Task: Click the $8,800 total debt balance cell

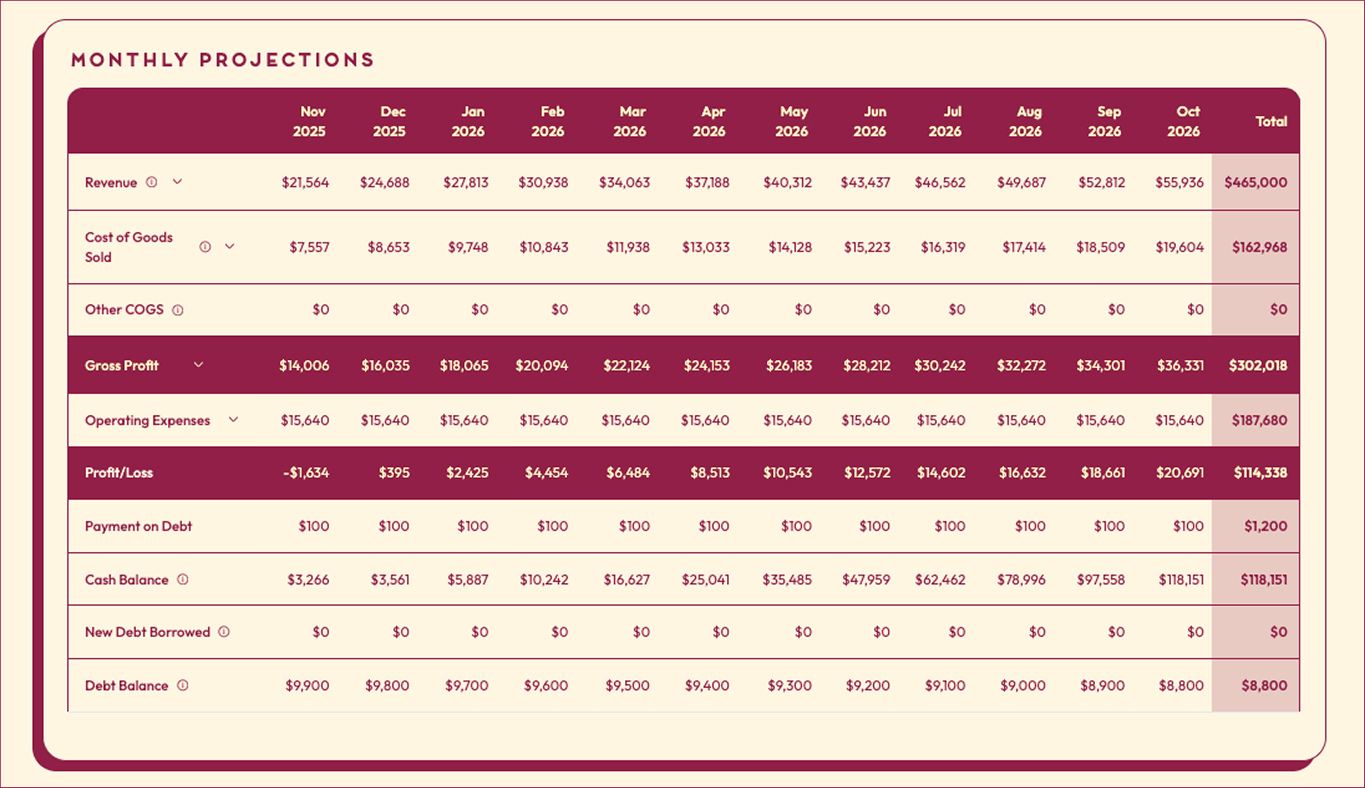Action: tap(1265, 686)
